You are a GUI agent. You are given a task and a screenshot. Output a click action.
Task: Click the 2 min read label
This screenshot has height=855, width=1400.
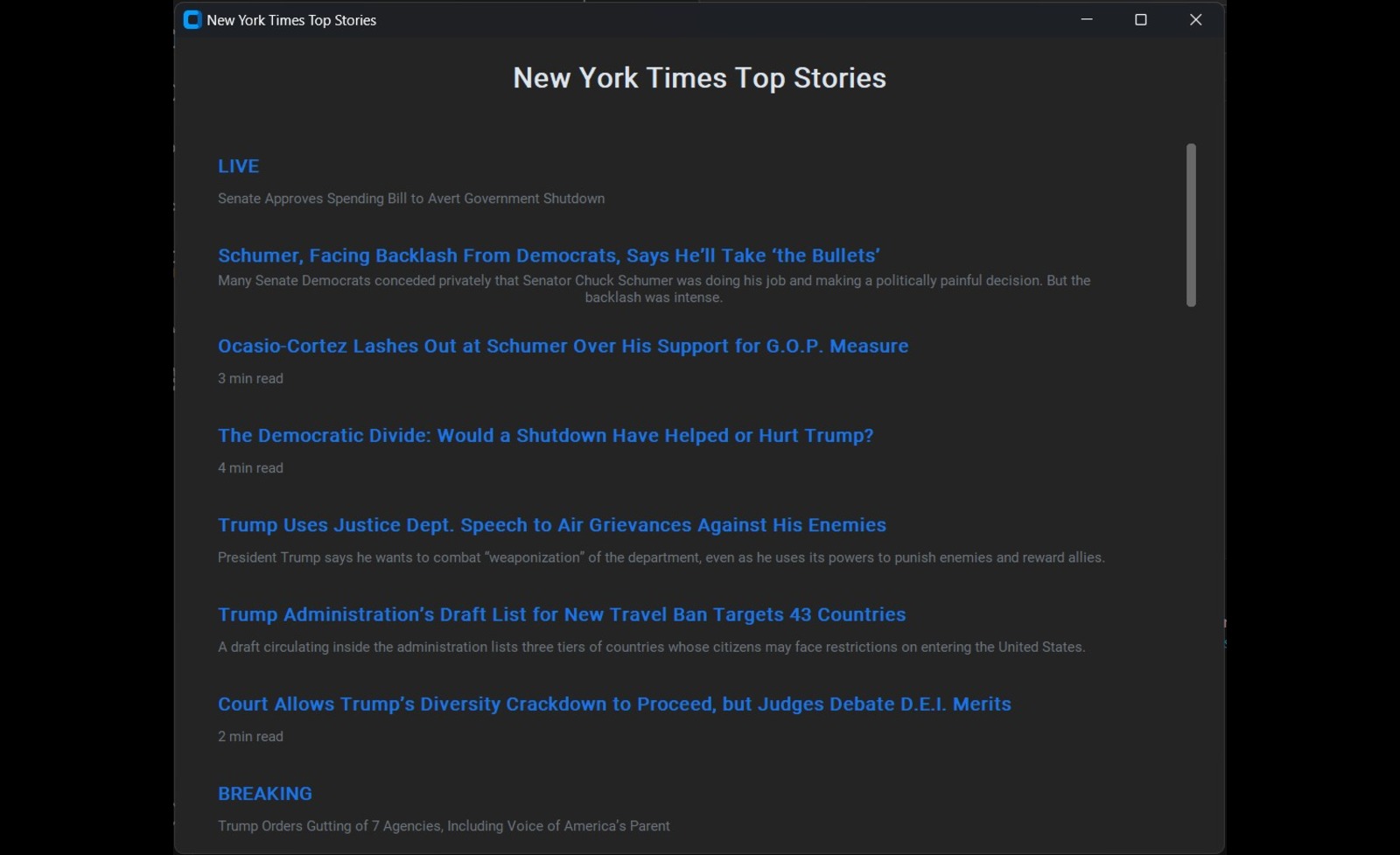point(250,737)
